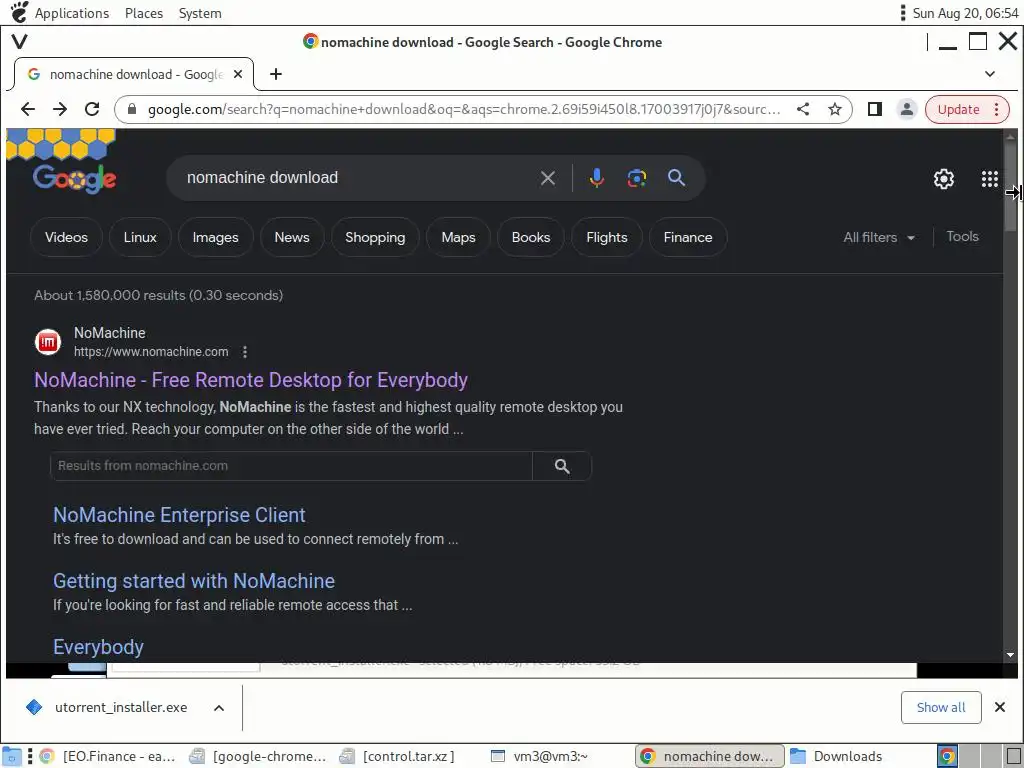Open the V window menu icon

coord(20,42)
